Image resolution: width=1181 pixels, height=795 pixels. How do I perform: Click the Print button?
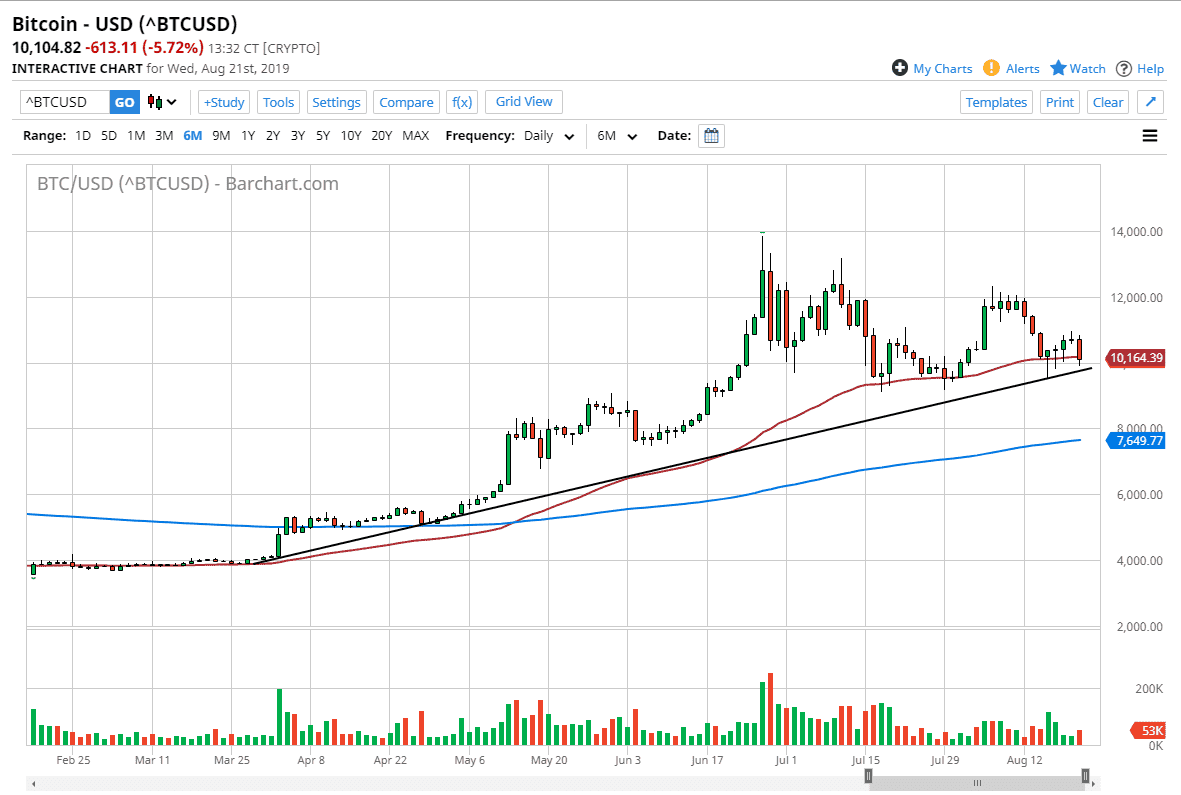point(1059,102)
